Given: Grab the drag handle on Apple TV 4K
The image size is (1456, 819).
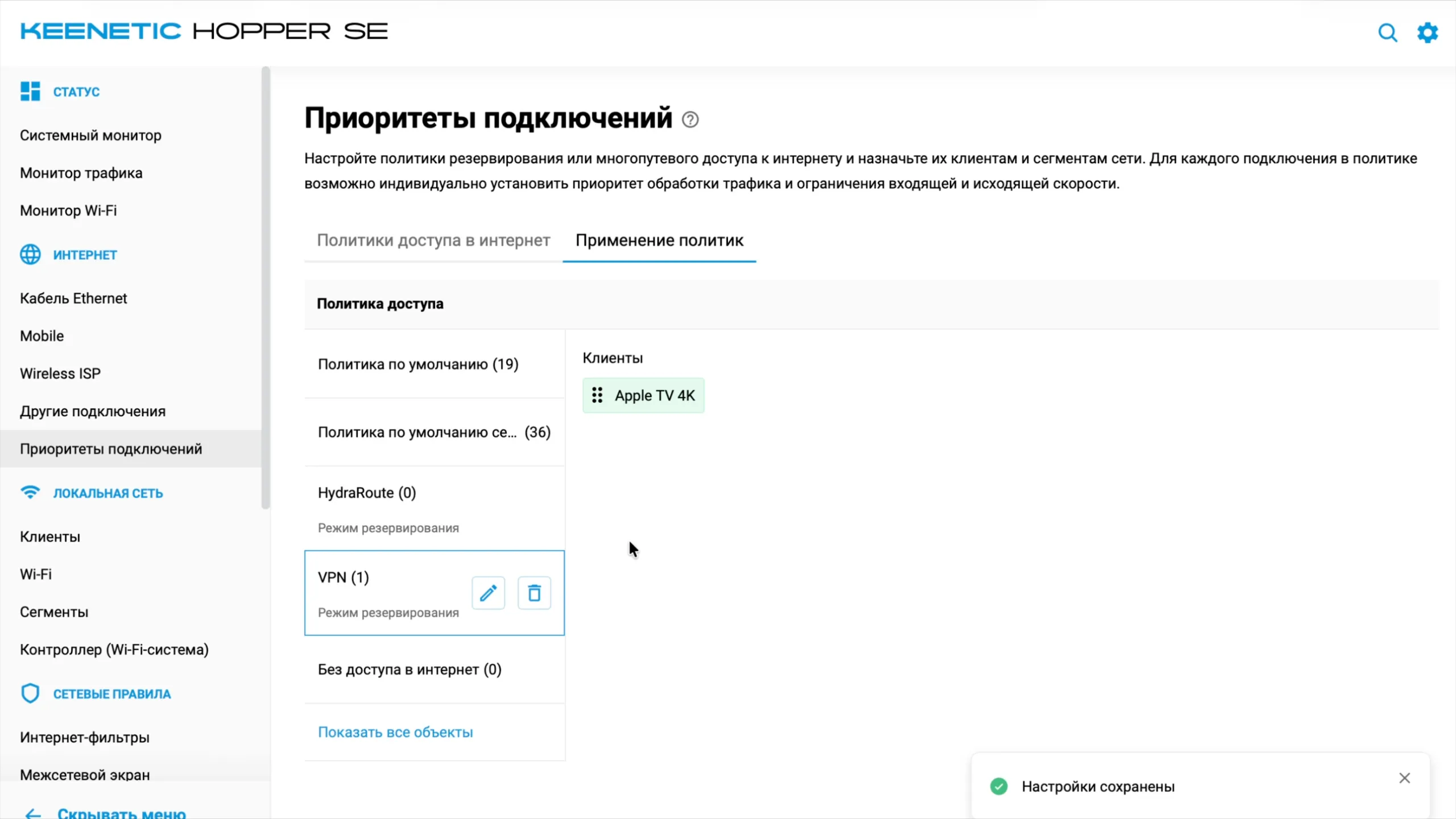Looking at the screenshot, I should tap(597, 395).
